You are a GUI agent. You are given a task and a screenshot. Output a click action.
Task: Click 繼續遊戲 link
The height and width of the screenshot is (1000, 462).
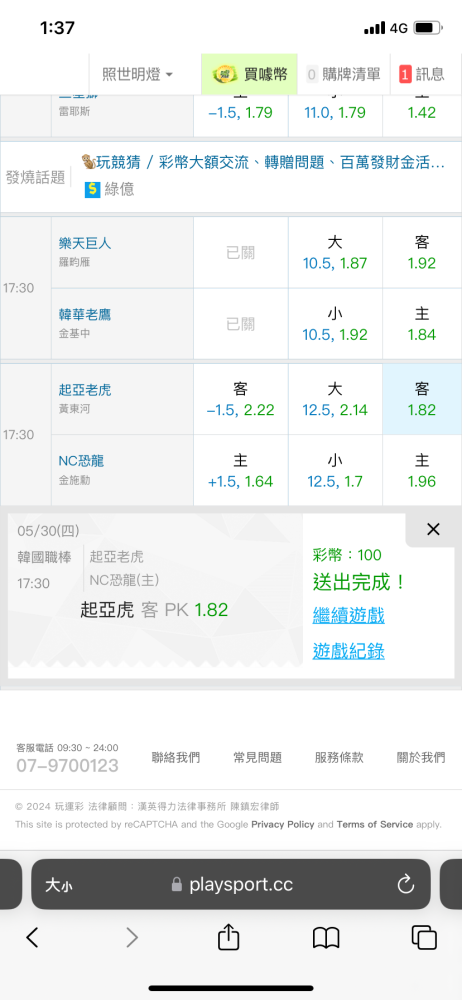click(x=348, y=616)
